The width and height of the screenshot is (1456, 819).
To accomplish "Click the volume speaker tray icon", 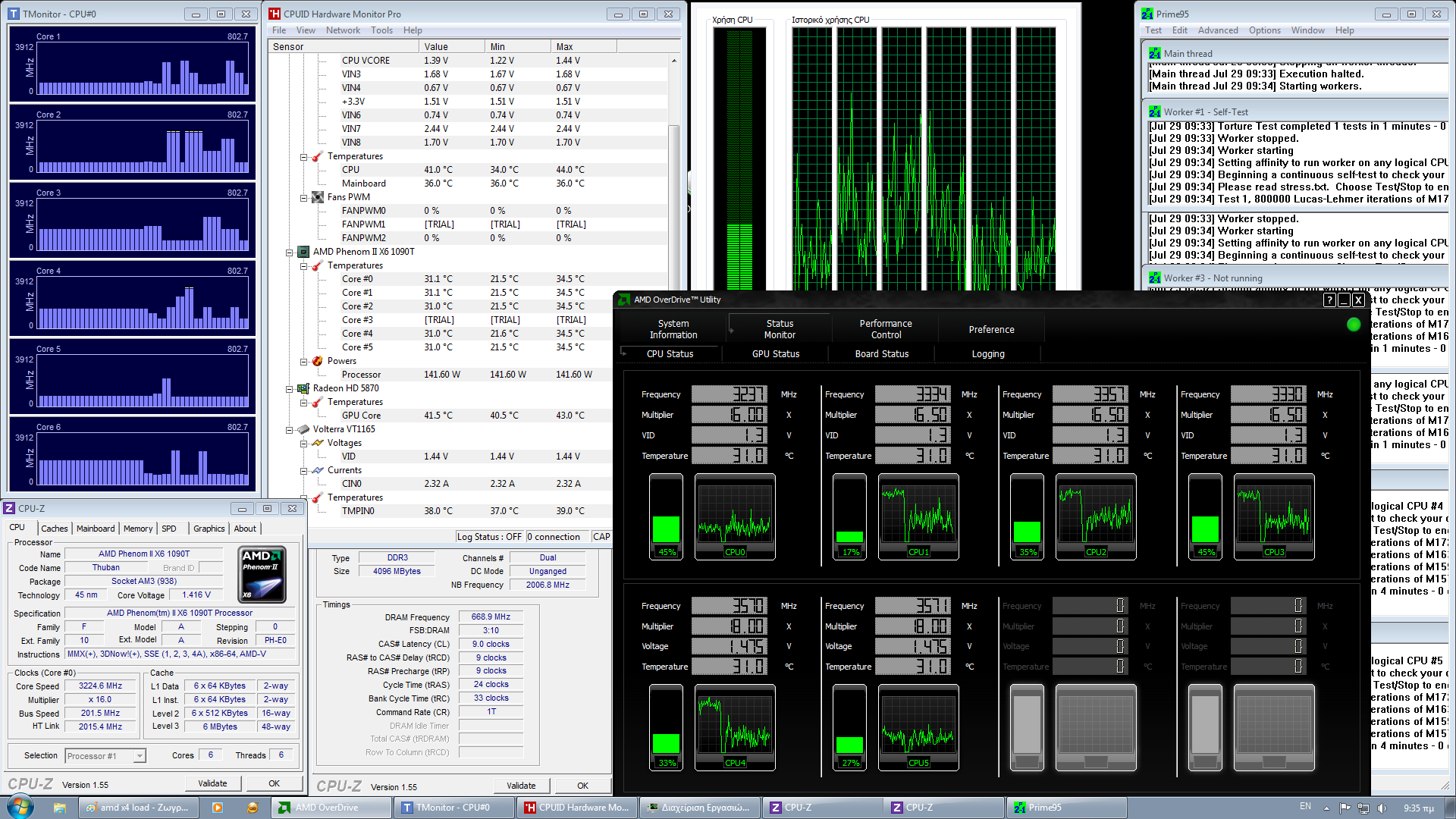I will (x=1382, y=808).
